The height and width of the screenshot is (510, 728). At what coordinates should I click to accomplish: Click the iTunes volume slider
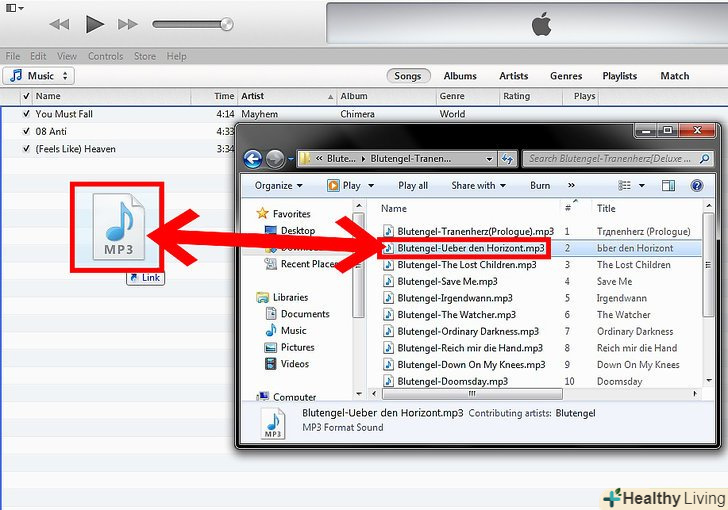[193, 24]
